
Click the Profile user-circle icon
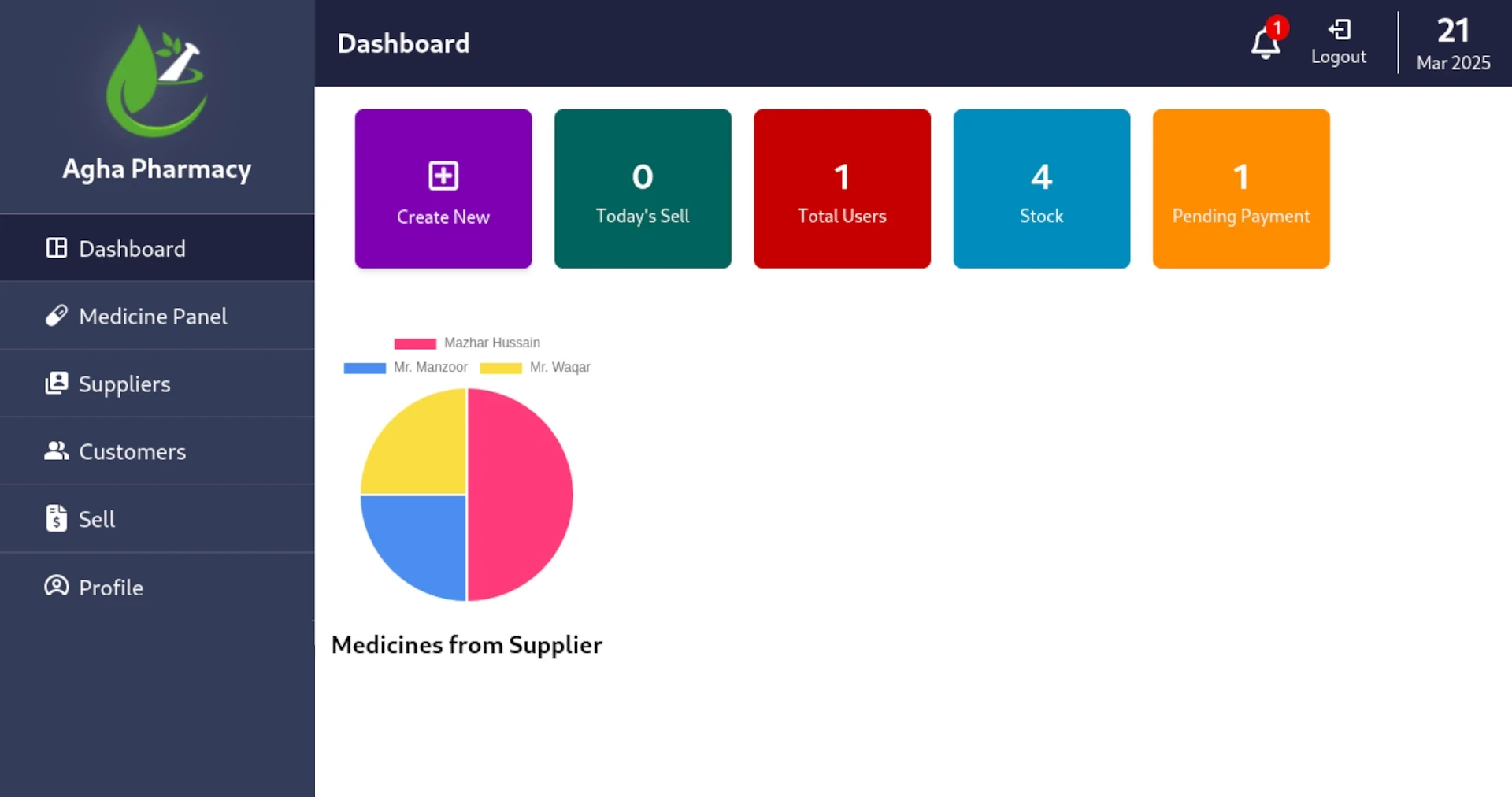57,586
